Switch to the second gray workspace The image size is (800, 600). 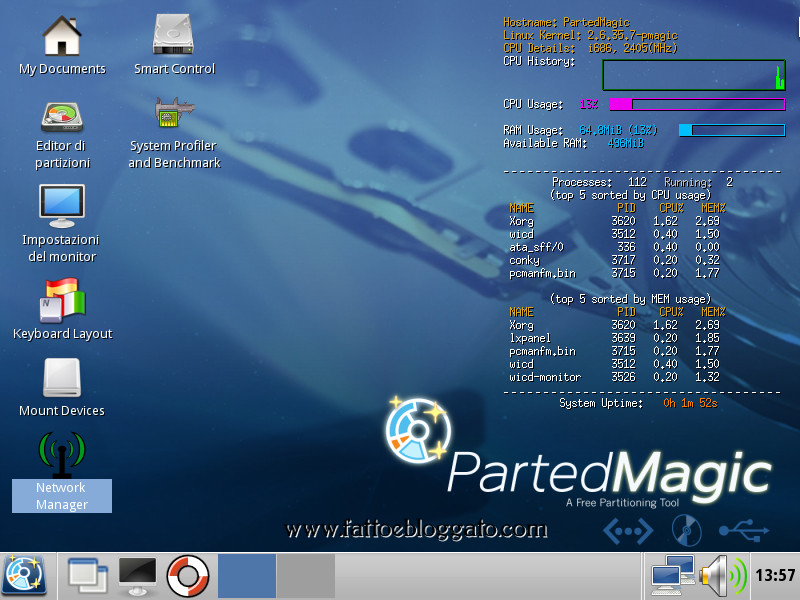(x=306, y=576)
